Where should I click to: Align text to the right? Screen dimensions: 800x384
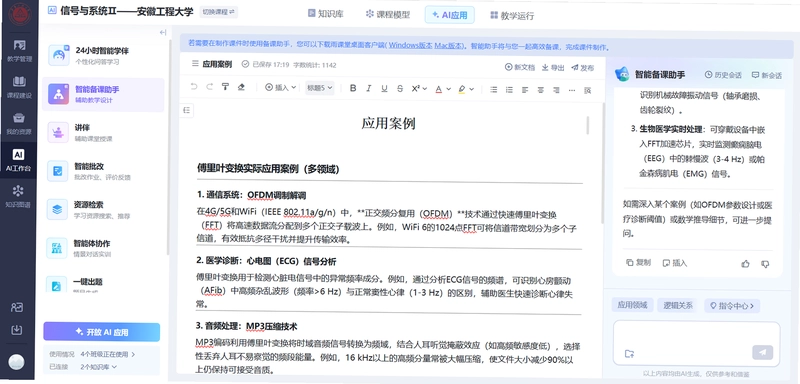pyautogui.click(x=556, y=89)
